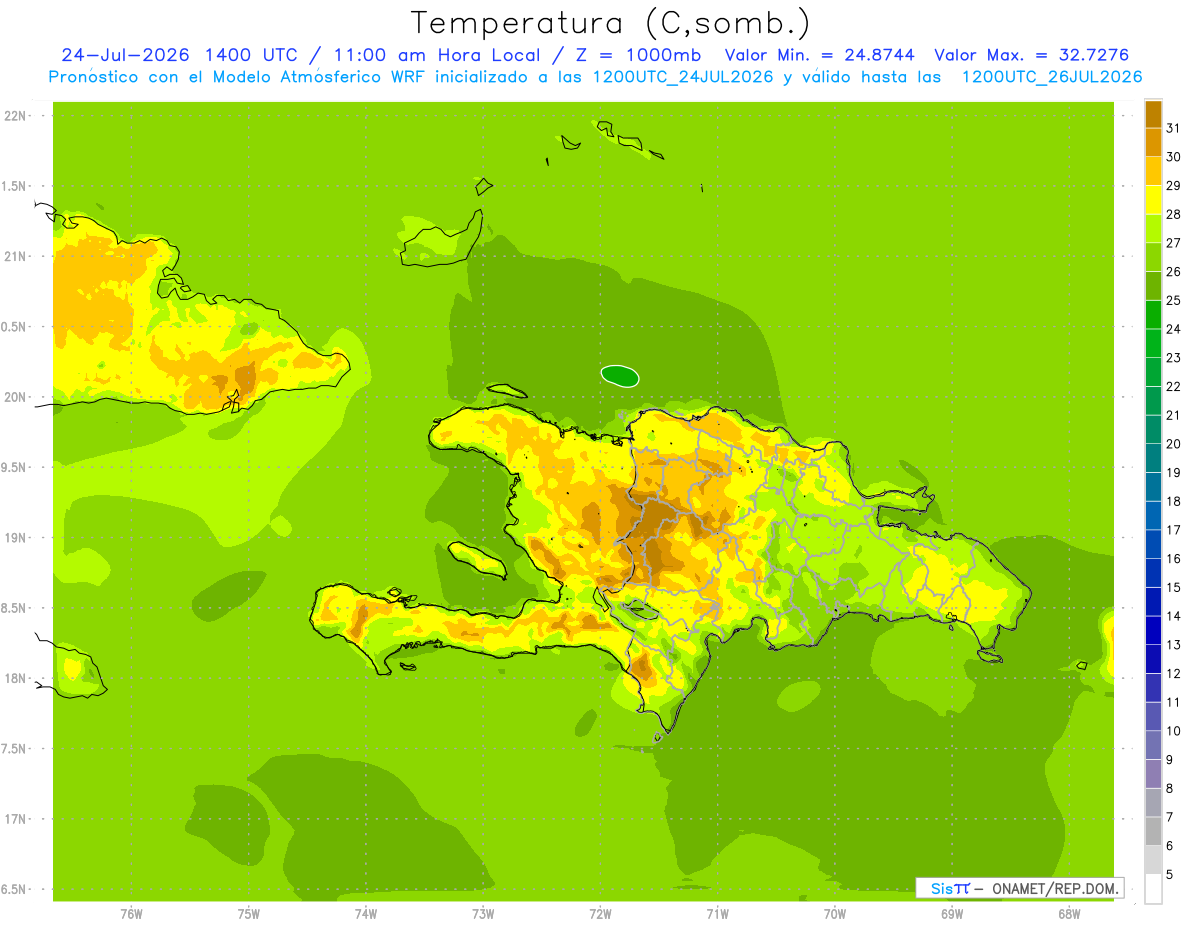This screenshot has height=927, width=1200.
Task: Select "Valor Min. = 24.8744" text
Action: [x=821, y=55]
